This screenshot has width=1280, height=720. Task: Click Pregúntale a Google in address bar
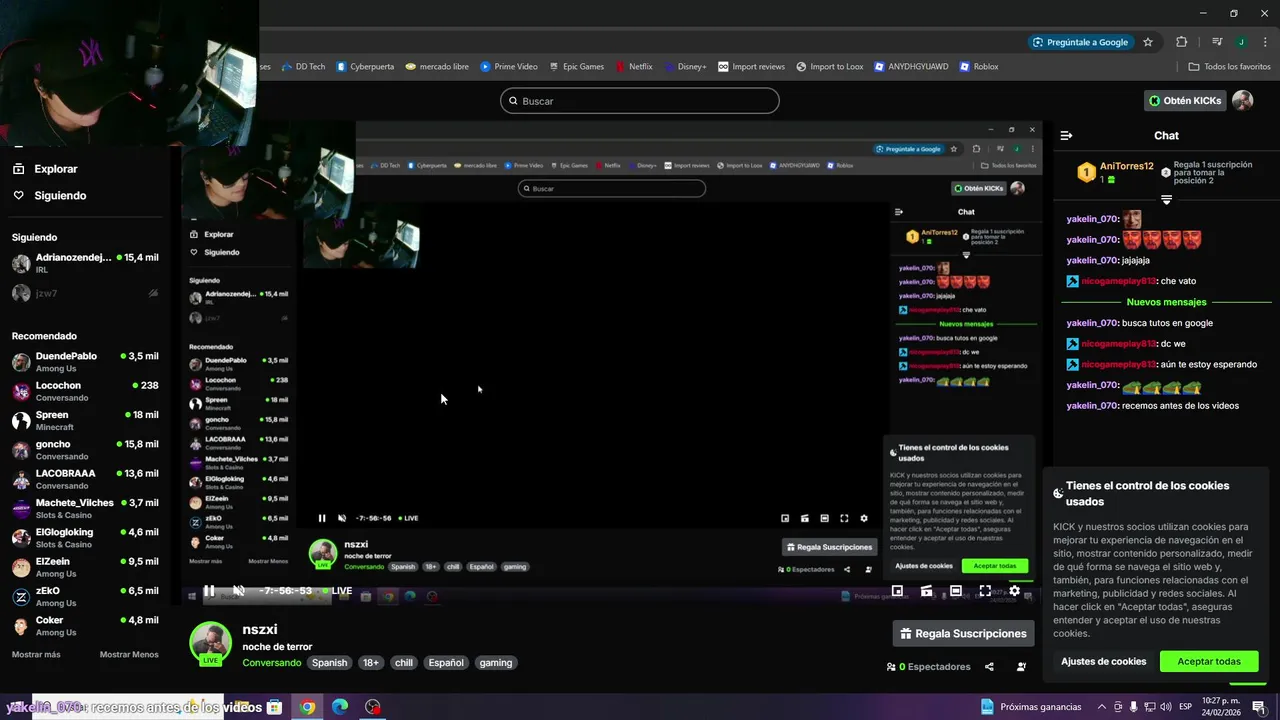click(x=1079, y=42)
